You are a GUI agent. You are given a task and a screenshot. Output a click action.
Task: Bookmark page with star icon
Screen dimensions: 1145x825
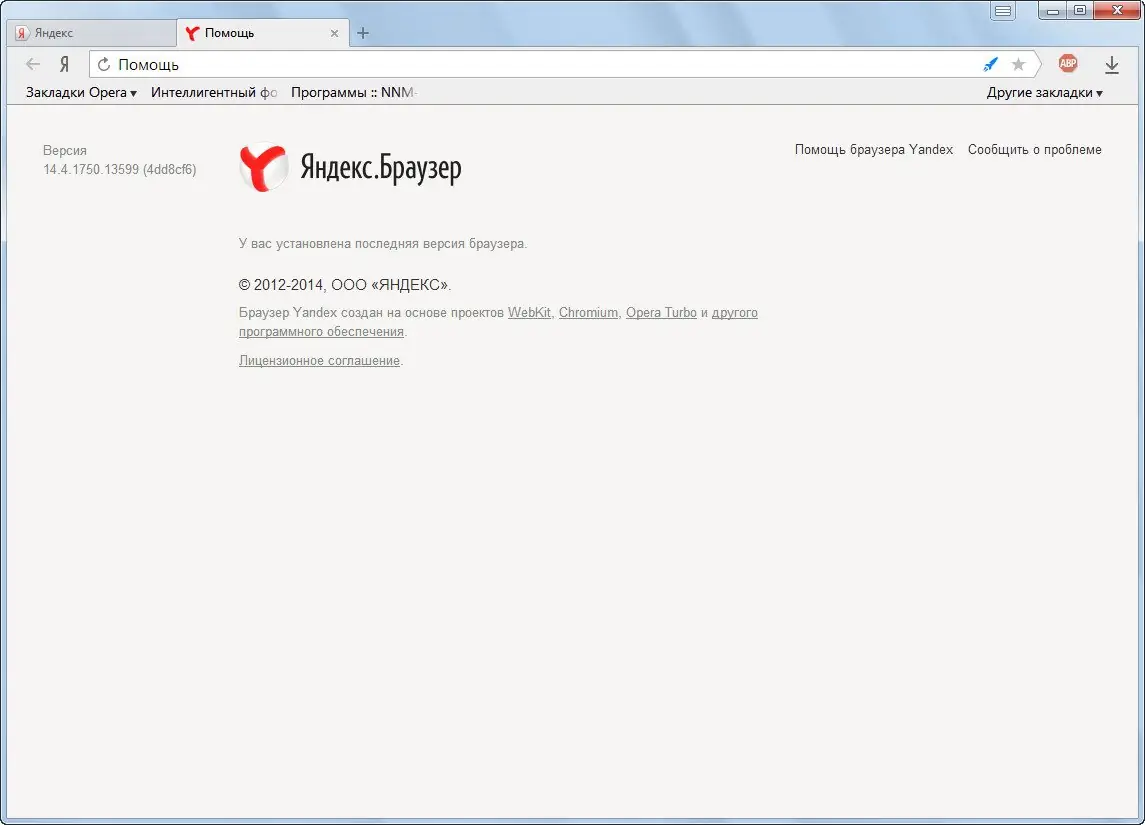pyautogui.click(x=1018, y=64)
